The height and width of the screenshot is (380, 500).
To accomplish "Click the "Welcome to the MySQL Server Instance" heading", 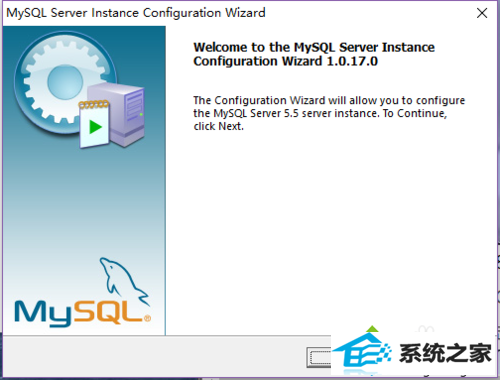I will pyautogui.click(x=314, y=54).
